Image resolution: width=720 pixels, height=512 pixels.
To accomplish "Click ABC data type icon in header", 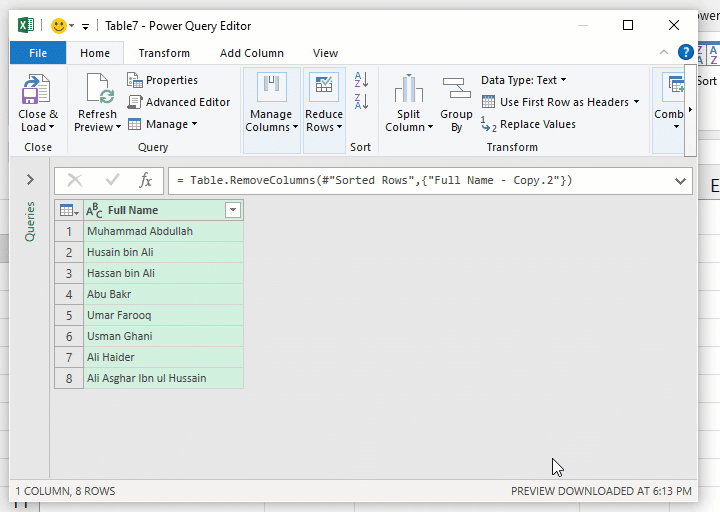I will (x=94, y=210).
